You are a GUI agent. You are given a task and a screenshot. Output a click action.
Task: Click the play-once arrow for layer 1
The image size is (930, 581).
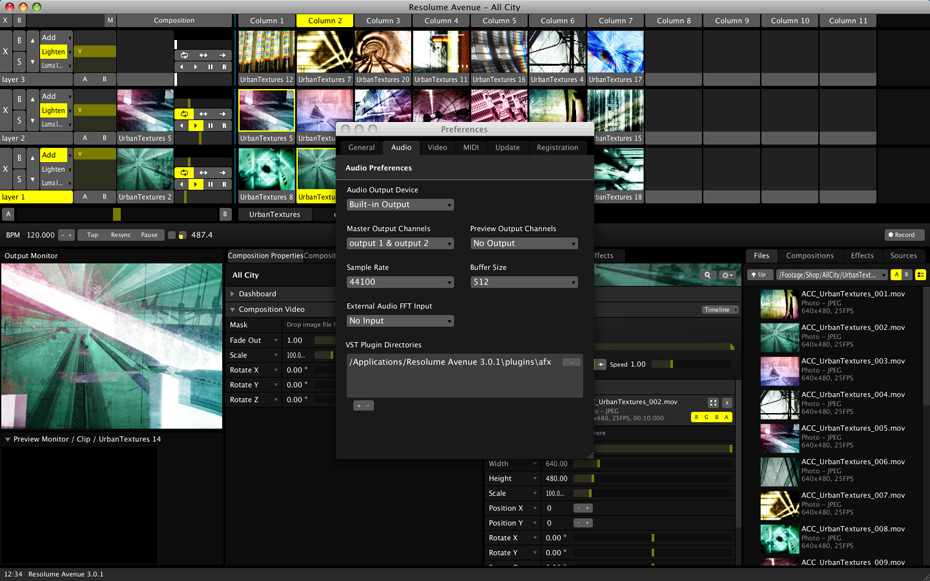[x=222, y=173]
